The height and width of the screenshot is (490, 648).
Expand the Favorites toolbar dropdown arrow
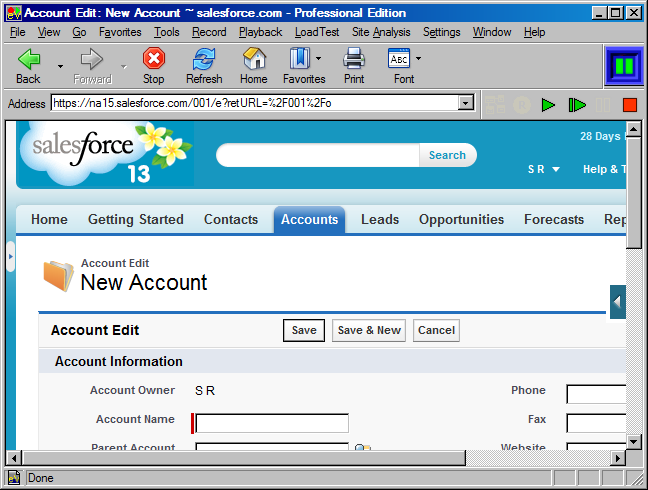[x=318, y=59]
